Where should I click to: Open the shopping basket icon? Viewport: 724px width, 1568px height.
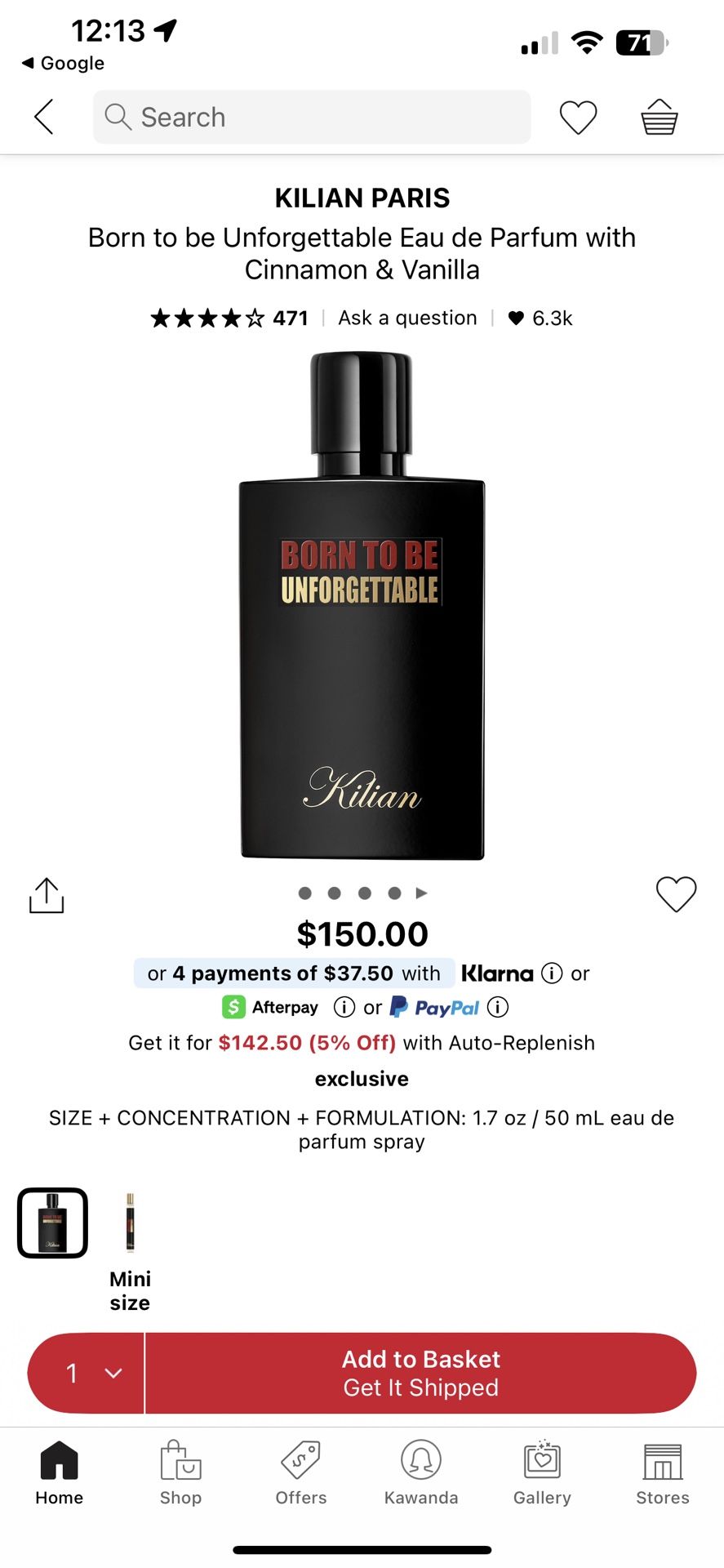(658, 117)
